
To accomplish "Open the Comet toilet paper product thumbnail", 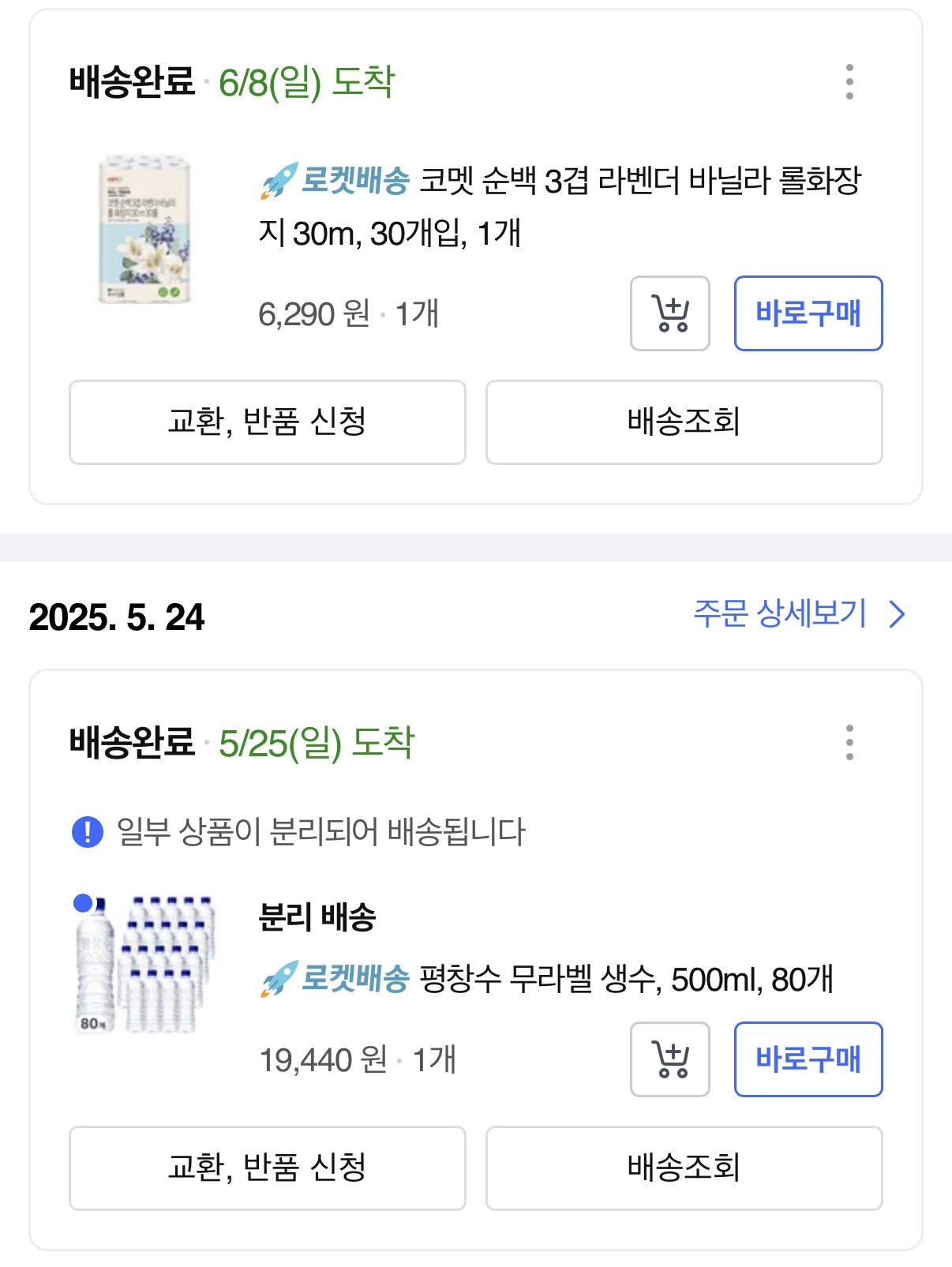I will (x=144, y=230).
